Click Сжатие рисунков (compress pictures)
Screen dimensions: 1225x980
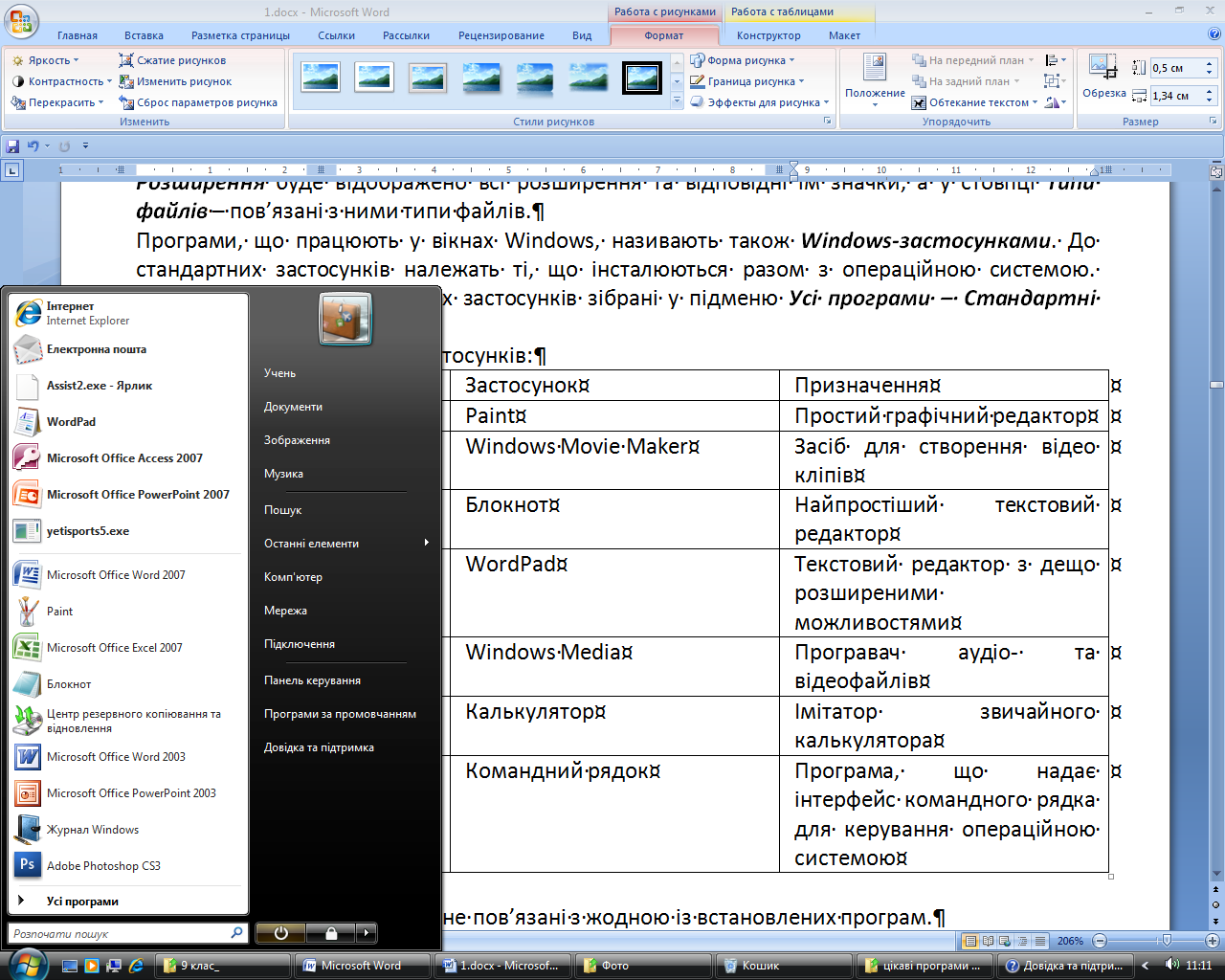(172, 60)
